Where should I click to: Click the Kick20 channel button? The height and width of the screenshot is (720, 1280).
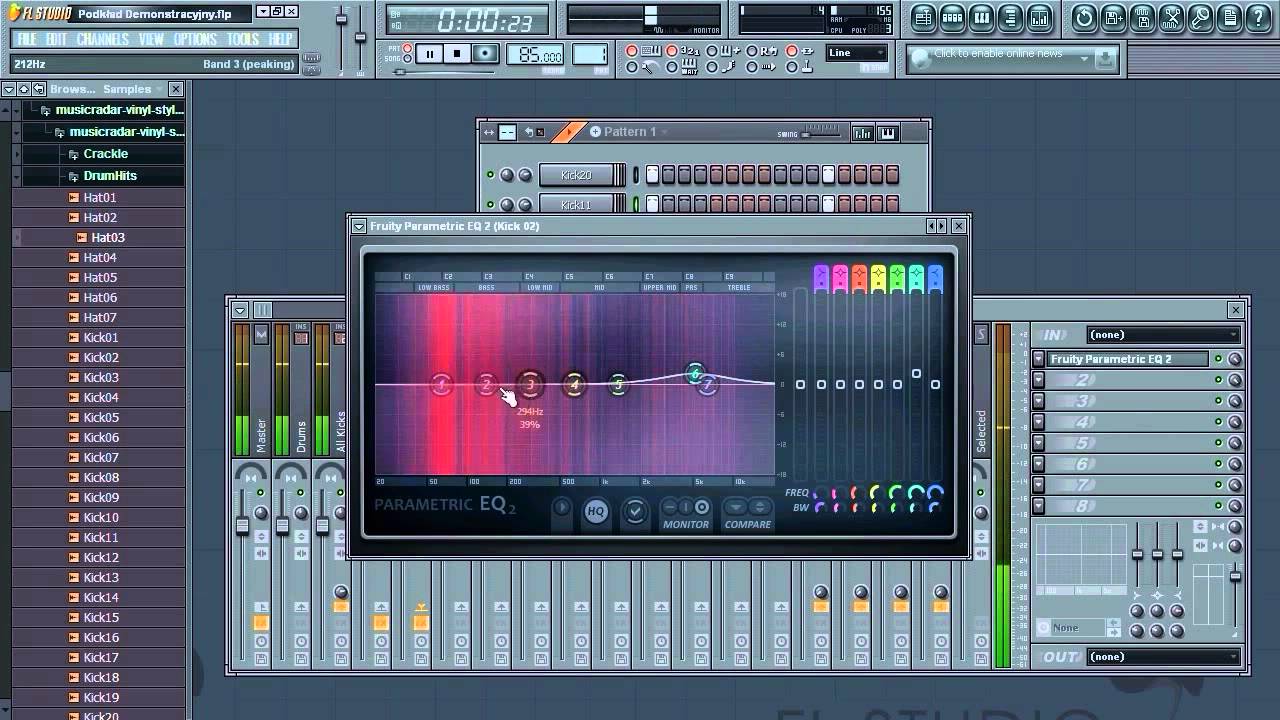point(576,175)
